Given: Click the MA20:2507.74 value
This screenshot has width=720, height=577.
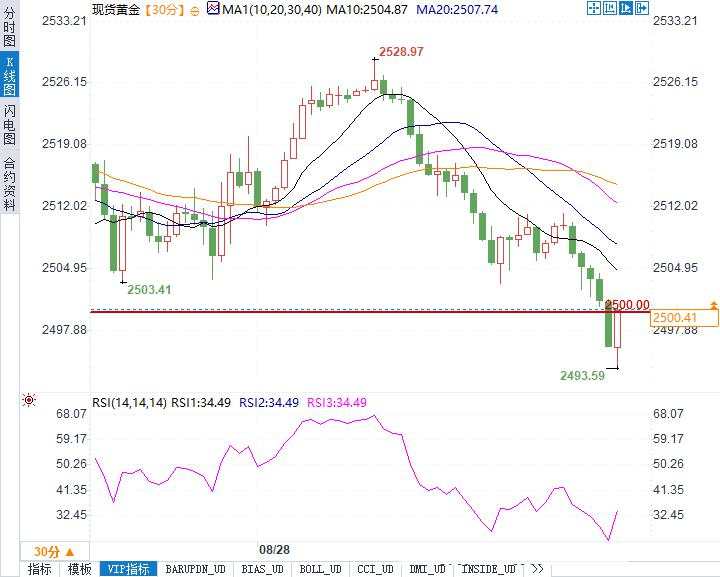Looking at the screenshot, I should pos(457,9).
